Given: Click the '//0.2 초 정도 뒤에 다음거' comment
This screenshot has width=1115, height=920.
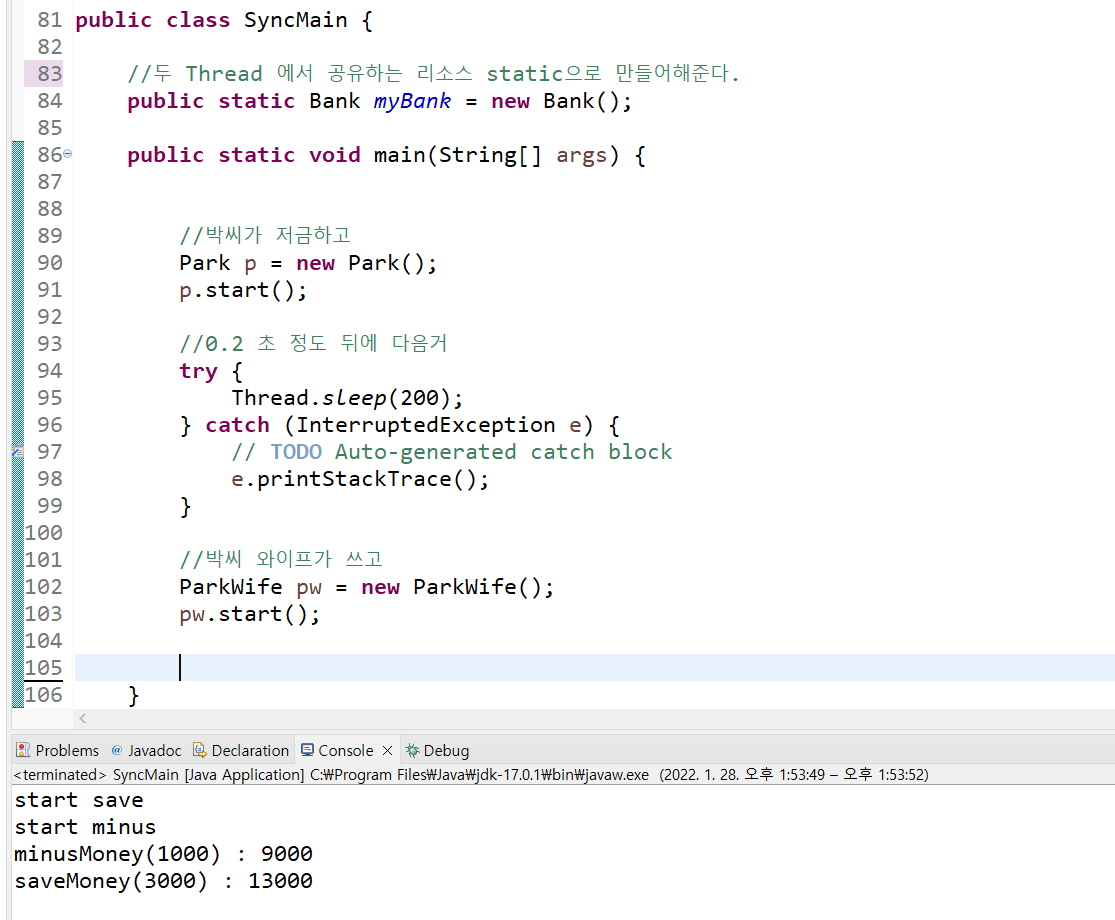Looking at the screenshot, I should coord(314,344).
